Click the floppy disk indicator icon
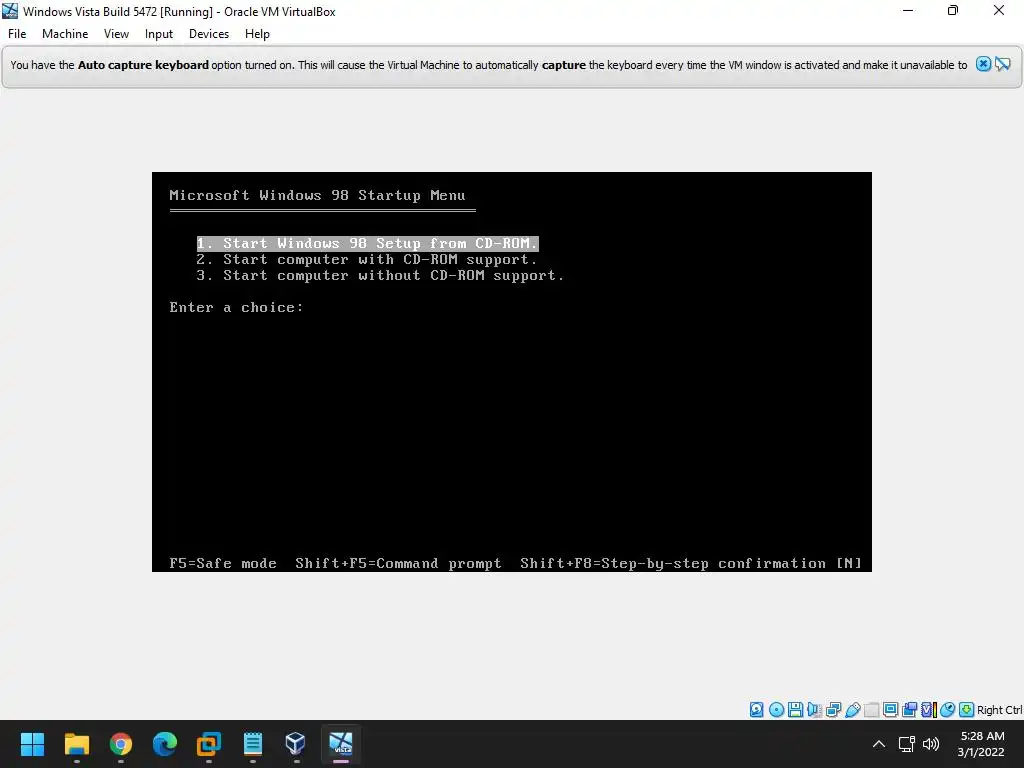The width and height of the screenshot is (1024, 768). (795, 709)
